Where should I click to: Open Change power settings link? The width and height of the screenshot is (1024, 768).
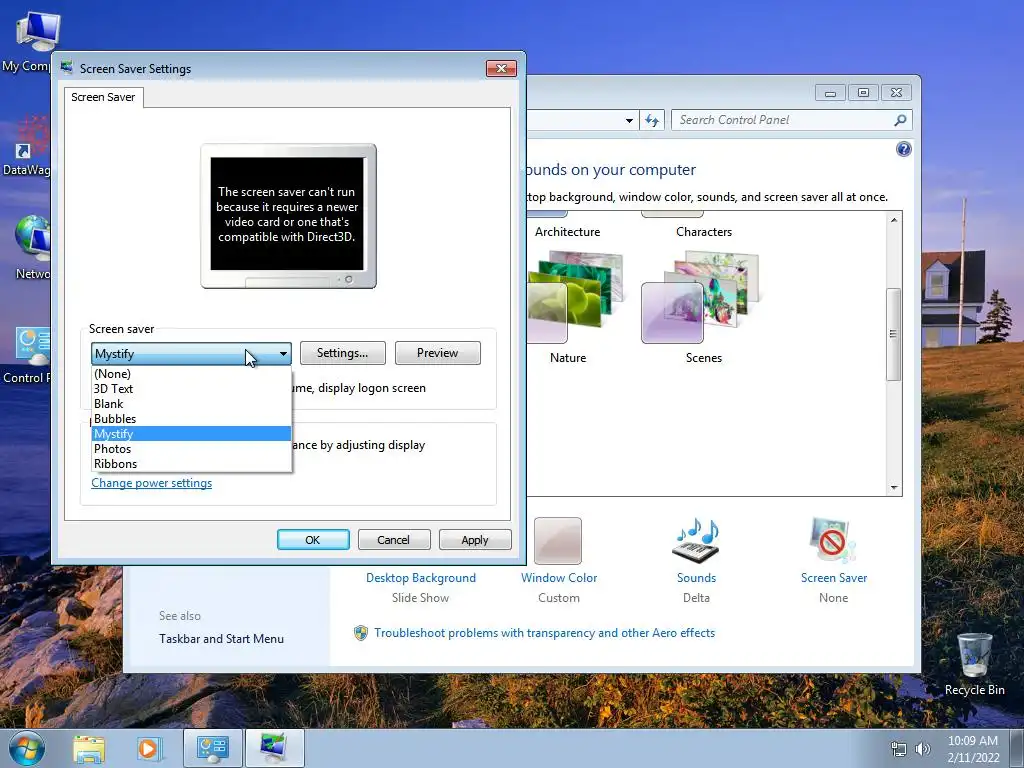(x=152, y=483)
